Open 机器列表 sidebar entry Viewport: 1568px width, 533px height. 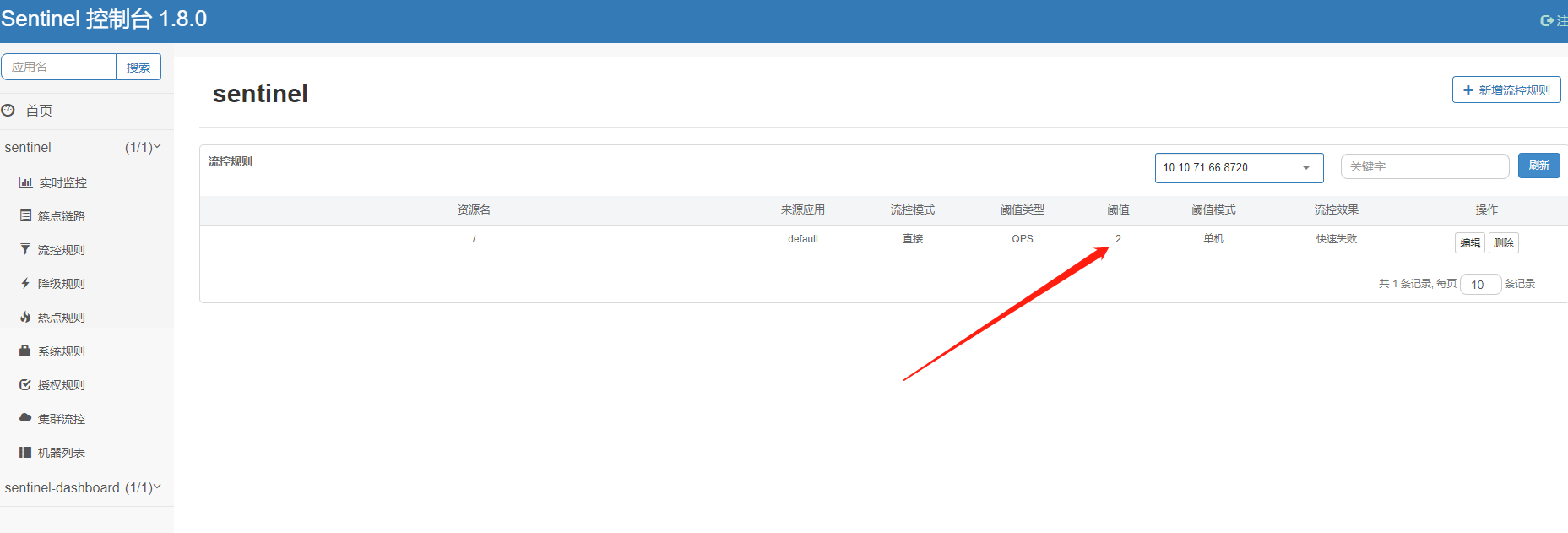61,453
